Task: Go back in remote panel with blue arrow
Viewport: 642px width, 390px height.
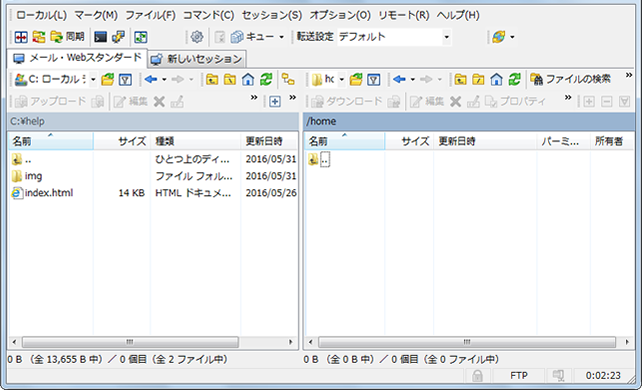Action: 399,79
